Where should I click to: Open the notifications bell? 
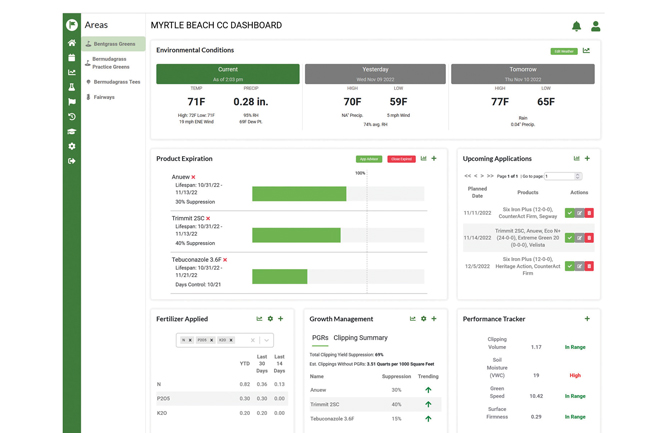point(576,26)
